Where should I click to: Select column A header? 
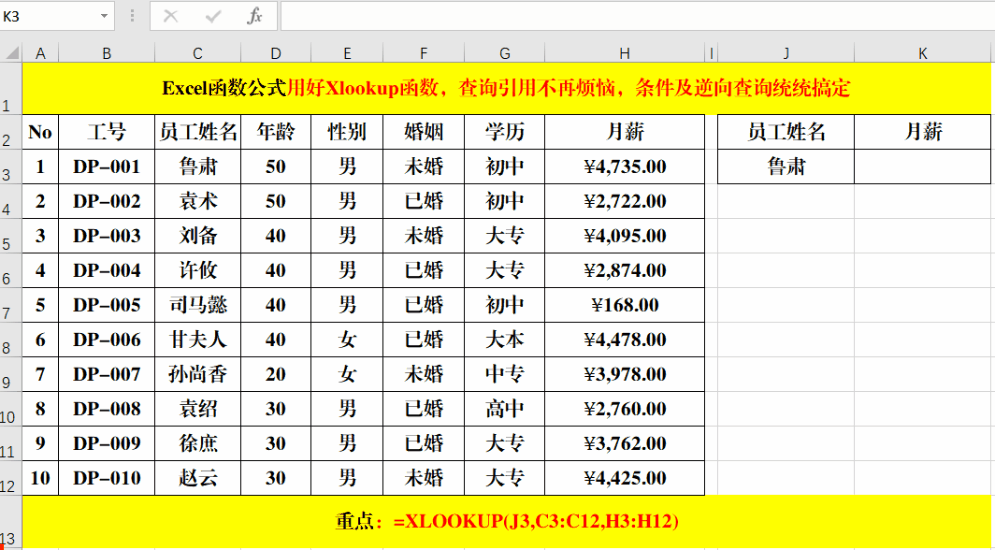click(x=41, y=54)
